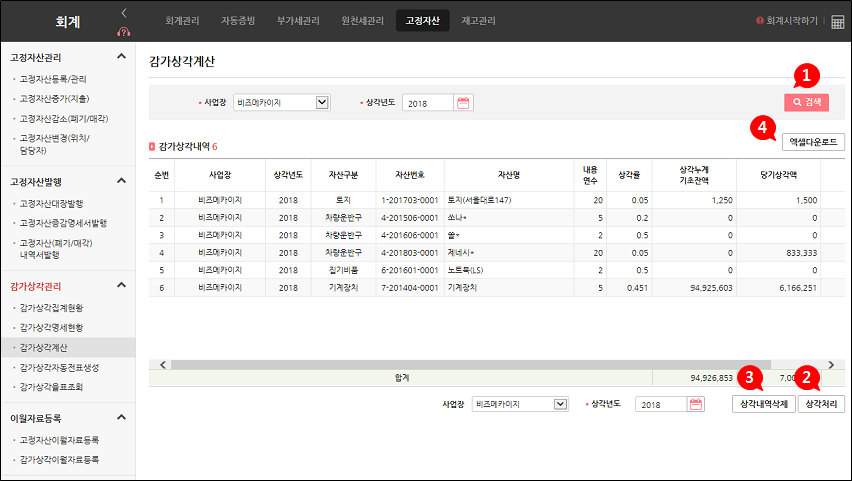The height and width of the screenshot is (481, 852).
Task: Select asset number 7-201404-0001
Action: click(410, 288)
